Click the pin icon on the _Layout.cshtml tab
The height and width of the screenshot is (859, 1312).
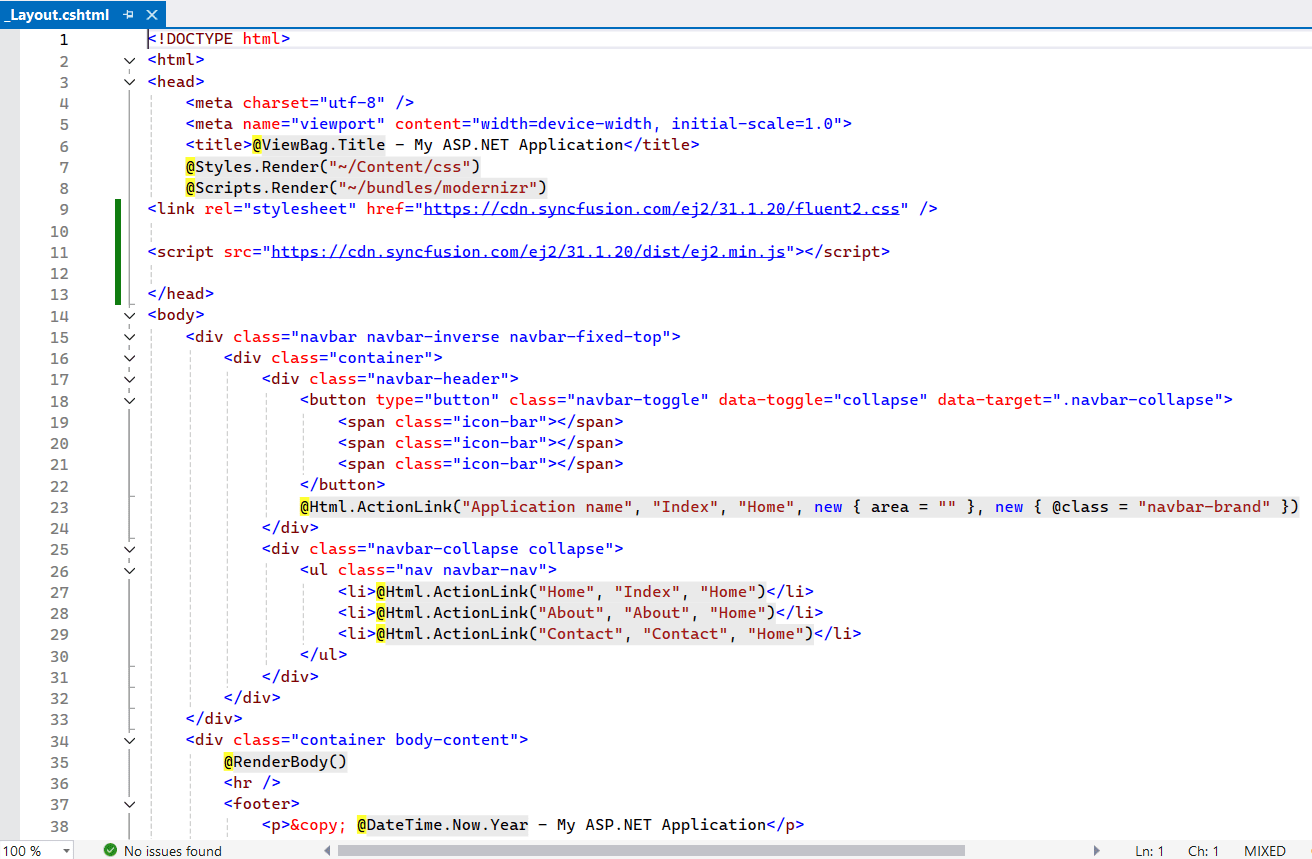tap(129, 15)
